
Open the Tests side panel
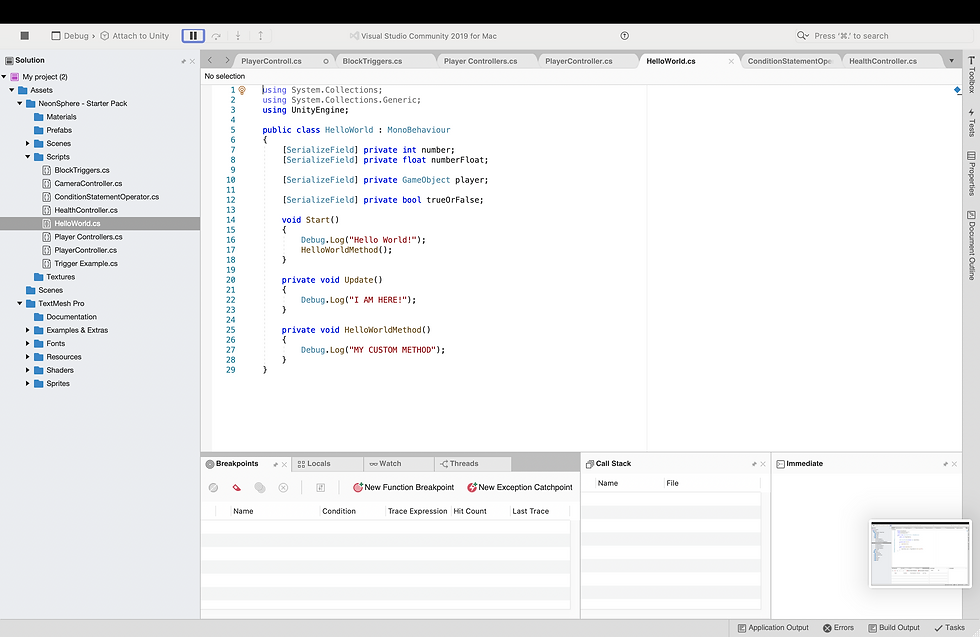click(970, 123)
